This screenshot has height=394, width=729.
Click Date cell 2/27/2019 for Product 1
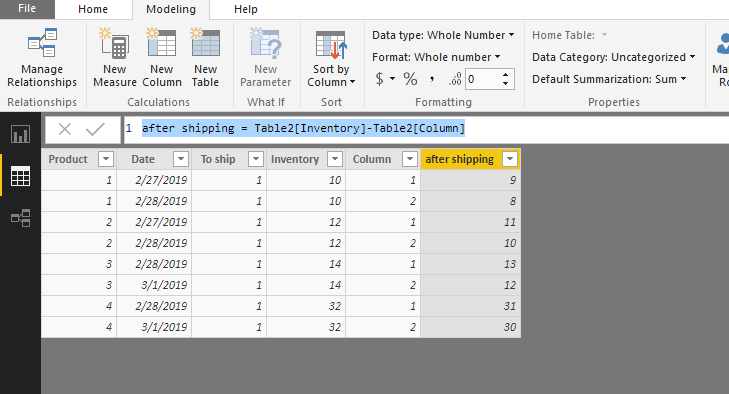(x=154, y=180)
